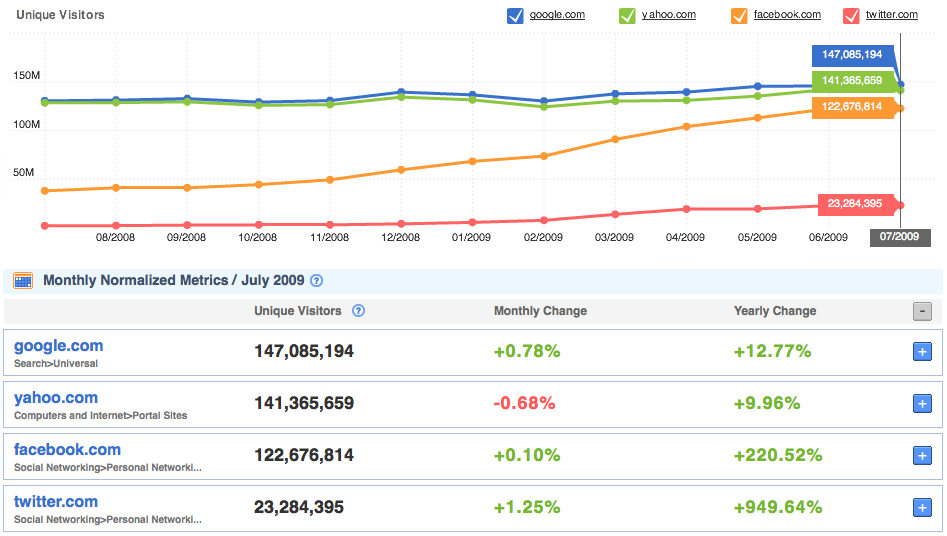Click the blue 147,085,194 chart value label
Screen dimensions: 947x536
(x=852, y=55)
